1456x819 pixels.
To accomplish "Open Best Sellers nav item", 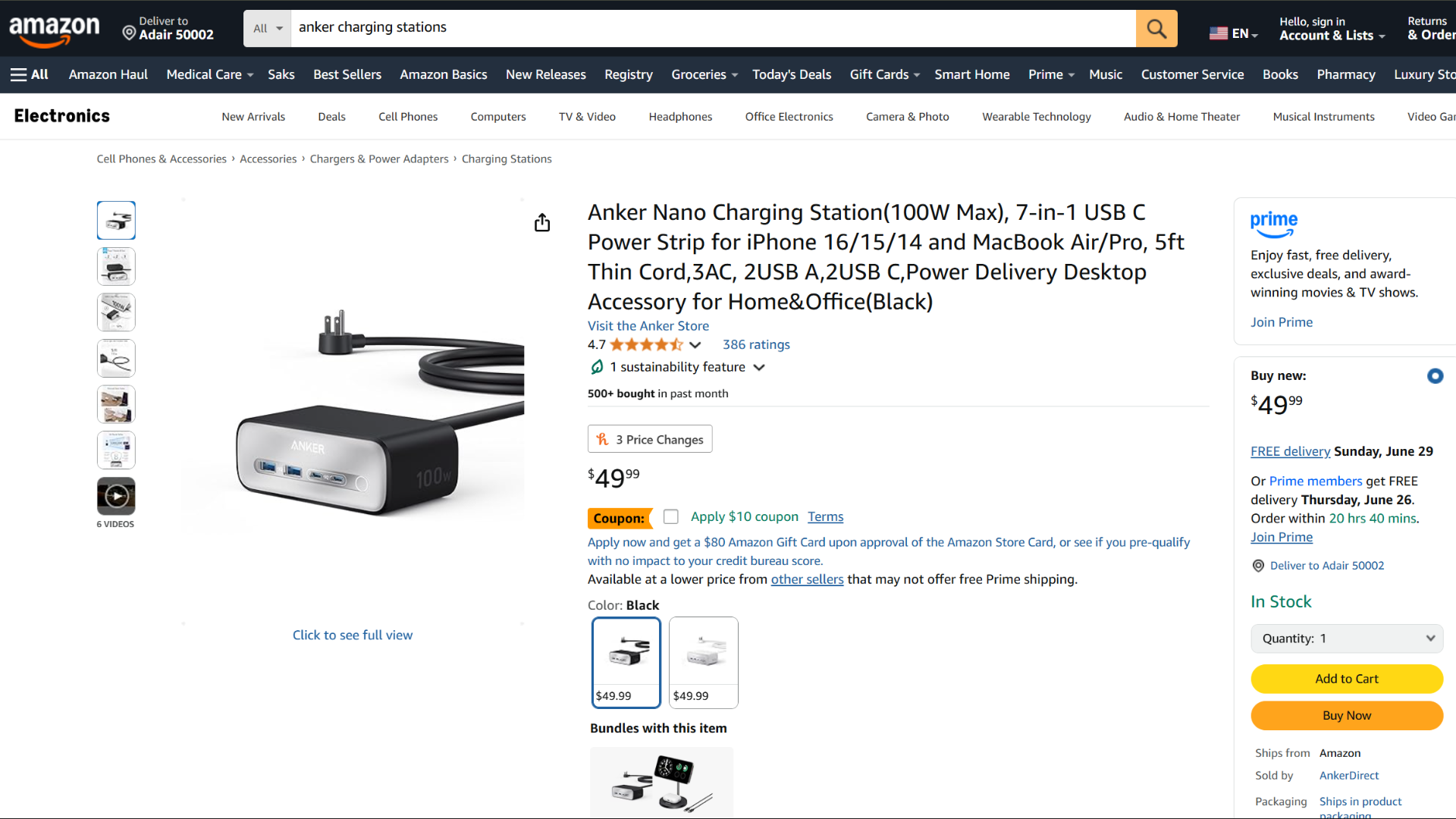I will point(347,74).
